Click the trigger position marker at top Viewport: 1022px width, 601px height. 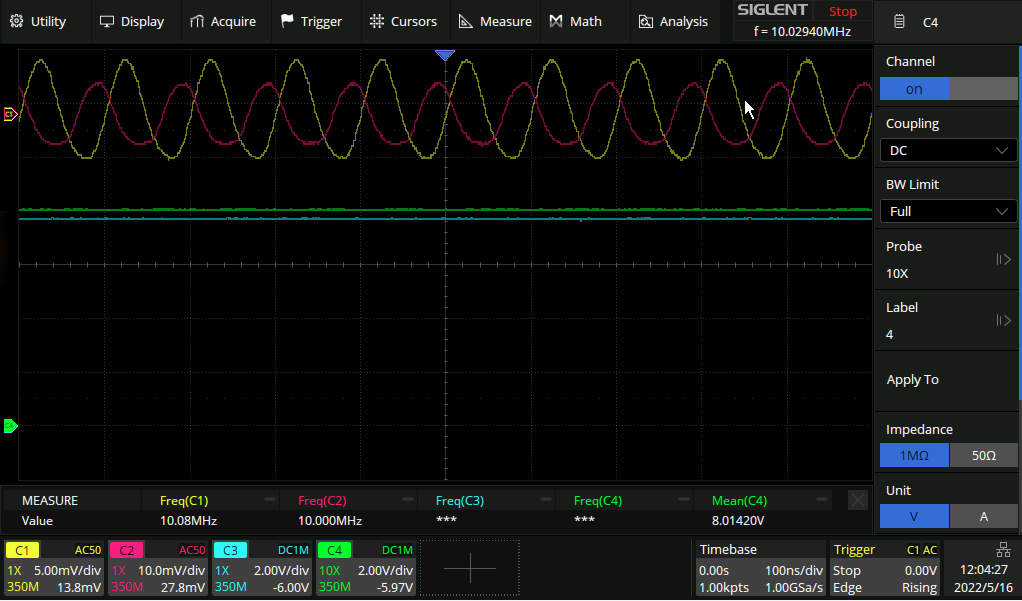pyautogui.click(x=445, y=55)
